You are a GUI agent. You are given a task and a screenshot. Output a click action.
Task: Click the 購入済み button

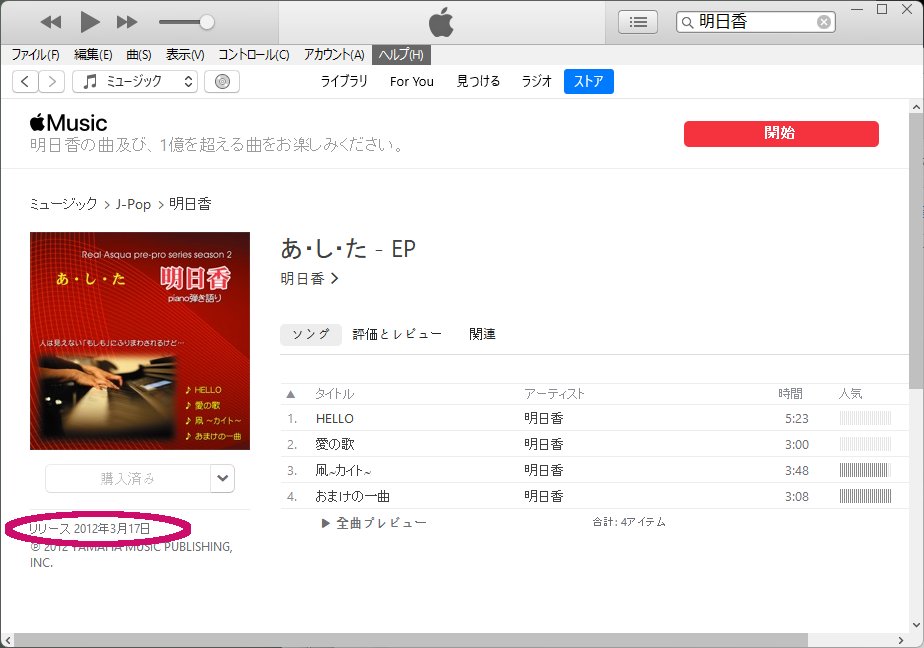[x=128, y=478]
